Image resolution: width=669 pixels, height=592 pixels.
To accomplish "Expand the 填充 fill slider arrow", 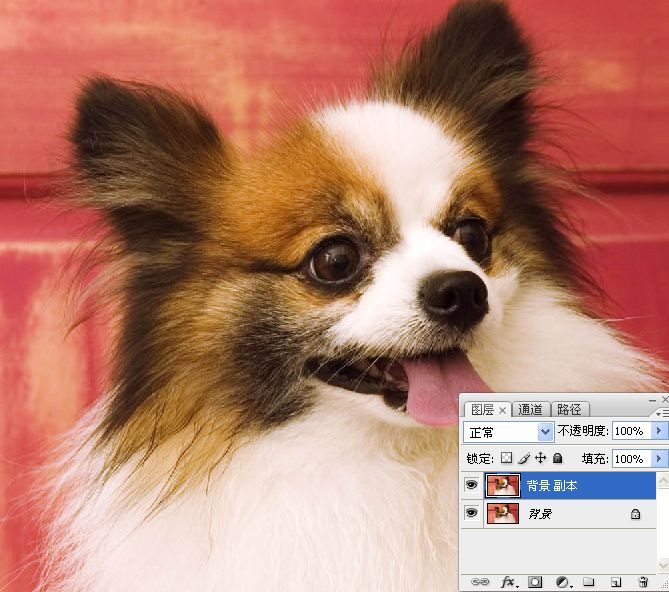I will 659,458.
